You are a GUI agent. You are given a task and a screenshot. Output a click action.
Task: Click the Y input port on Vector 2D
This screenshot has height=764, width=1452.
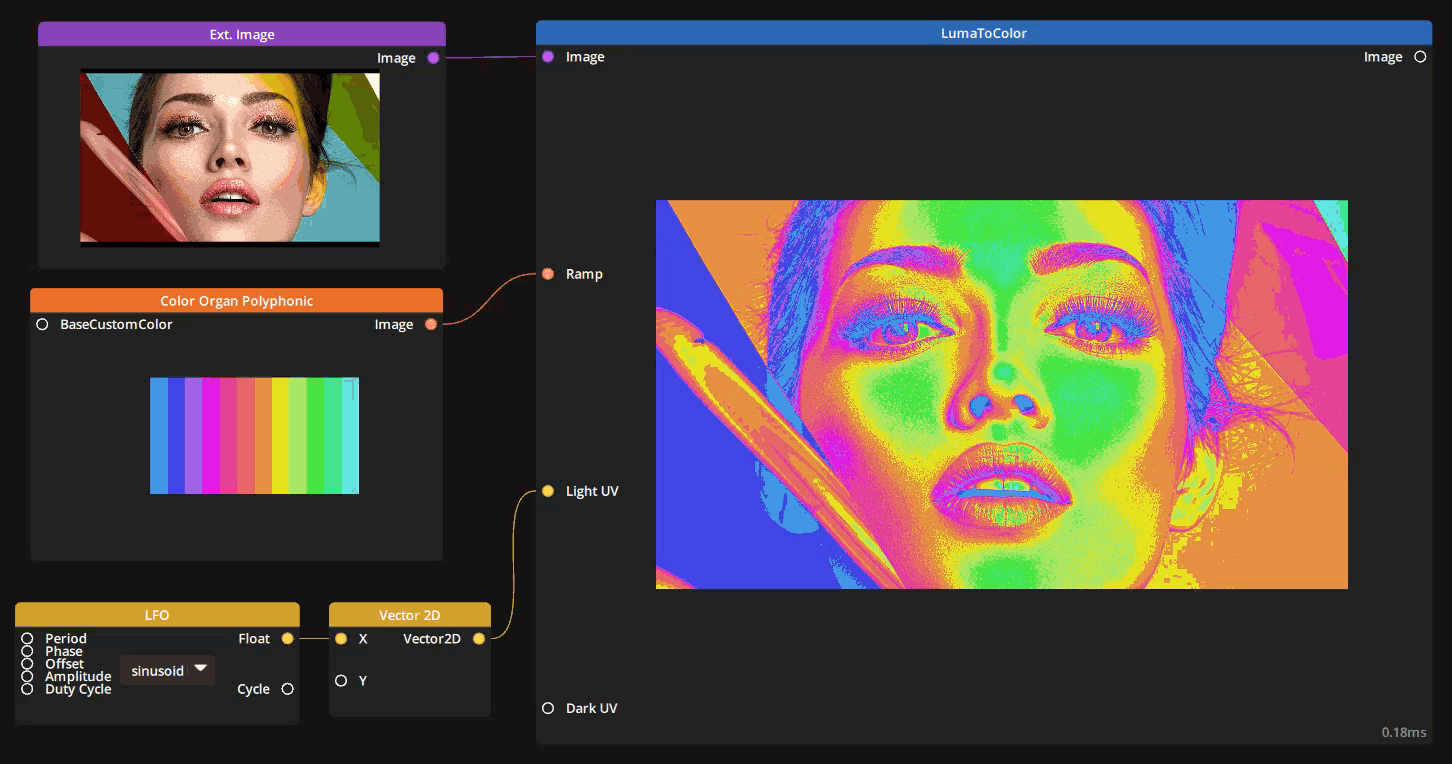pos(341,680)
